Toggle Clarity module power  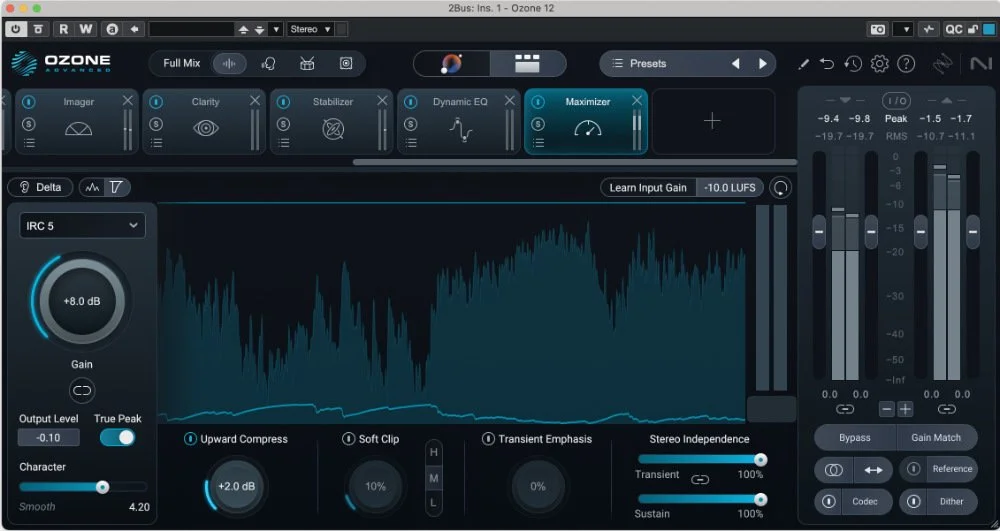156,102
